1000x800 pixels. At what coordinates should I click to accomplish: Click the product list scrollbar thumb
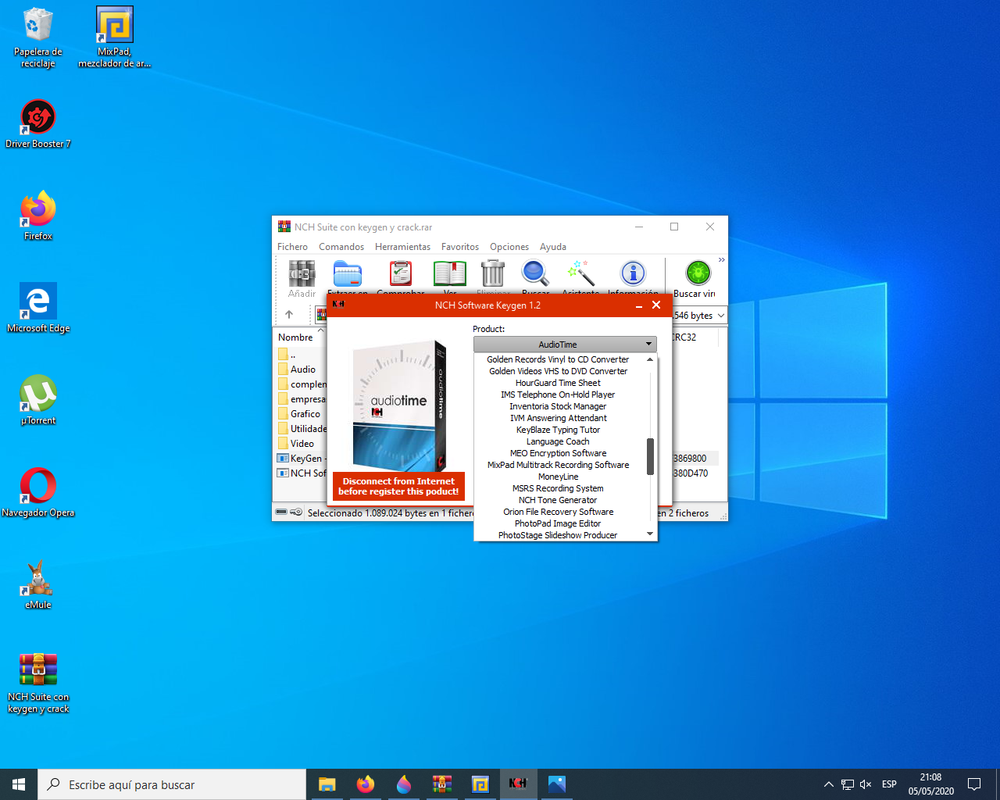click(650, 456)
